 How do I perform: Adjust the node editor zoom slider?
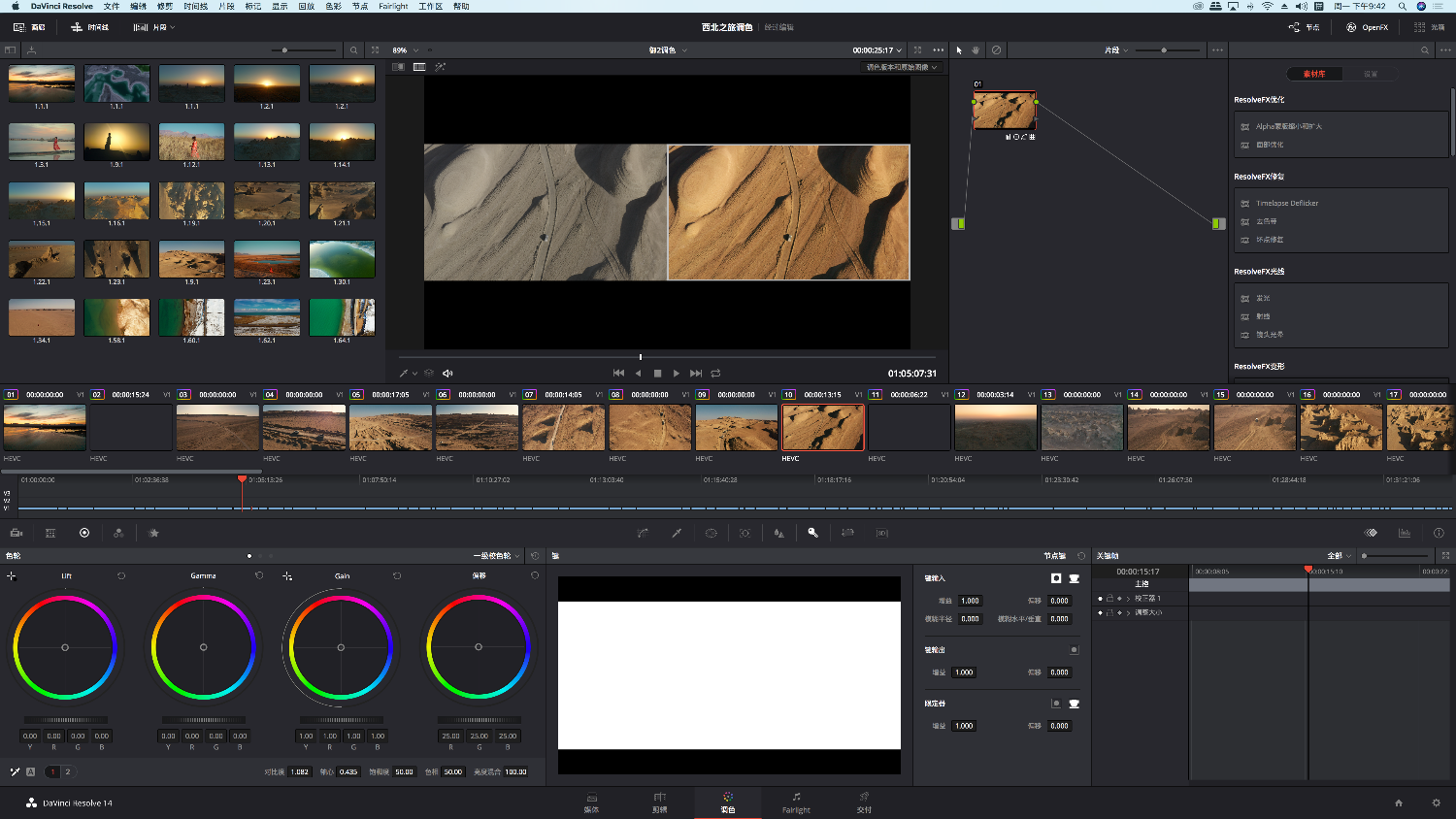[1166, 50]
